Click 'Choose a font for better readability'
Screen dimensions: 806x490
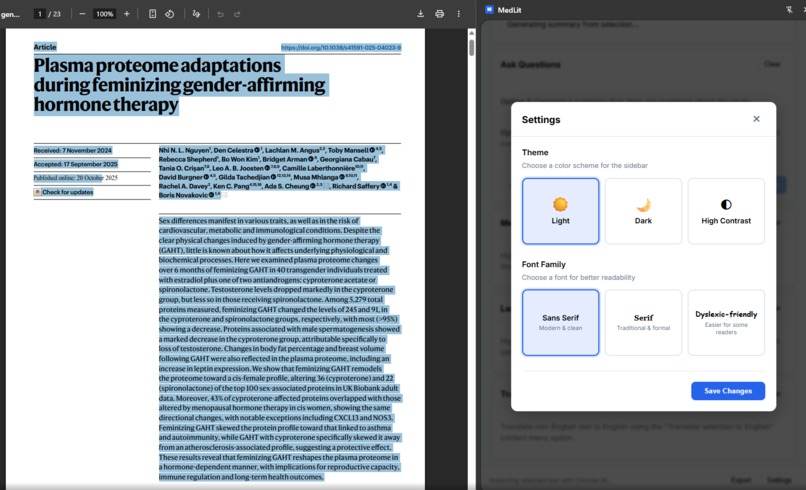pos(578,277)
